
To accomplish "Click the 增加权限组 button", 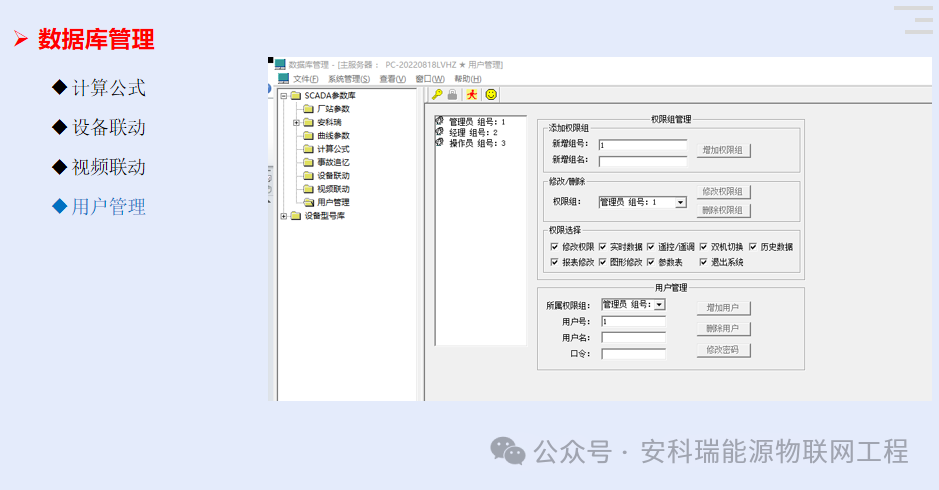I will coord(723,150).
